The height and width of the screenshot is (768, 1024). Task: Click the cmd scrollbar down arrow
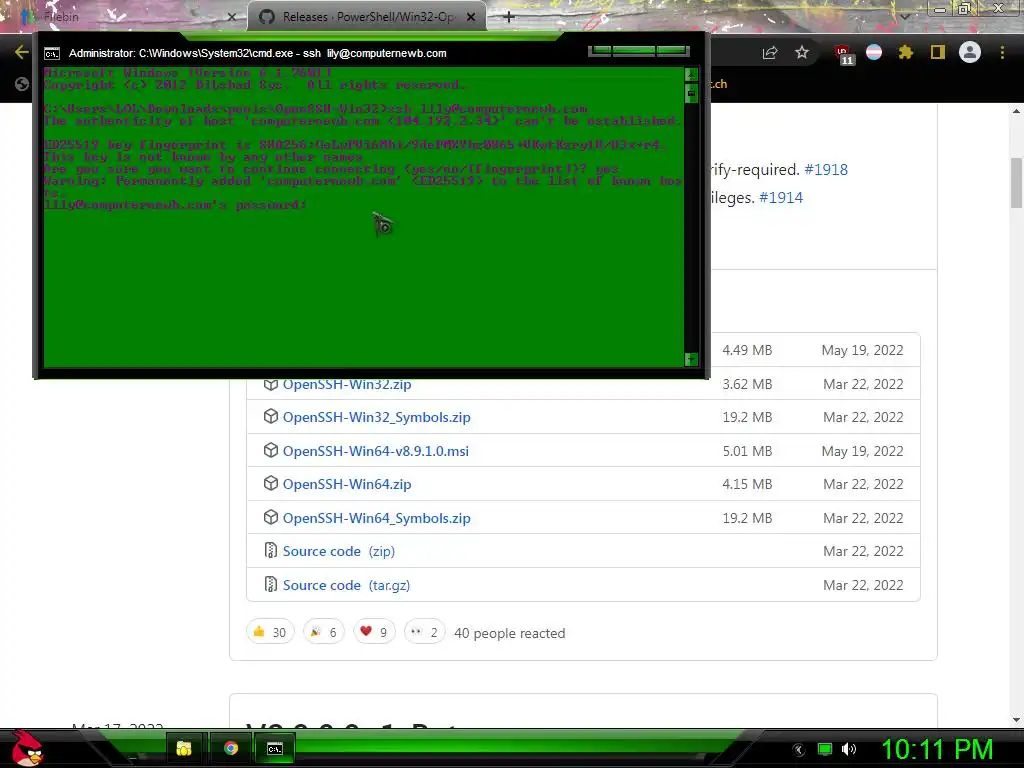691,359
